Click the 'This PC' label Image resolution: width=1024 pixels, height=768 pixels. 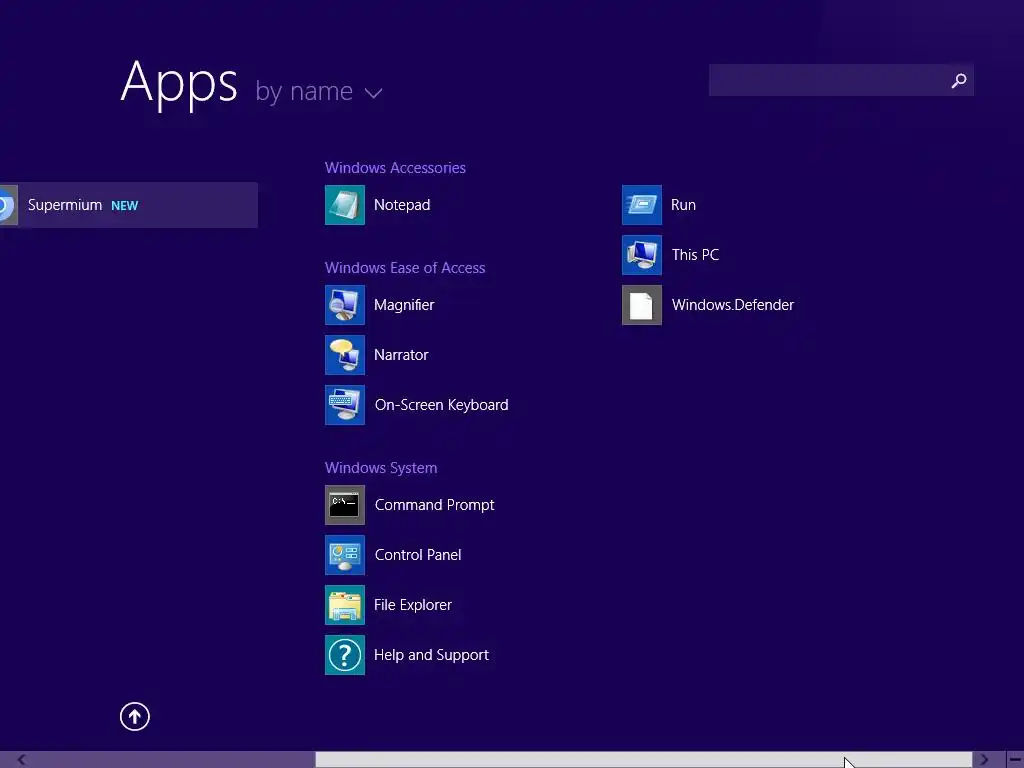[695, 255]
